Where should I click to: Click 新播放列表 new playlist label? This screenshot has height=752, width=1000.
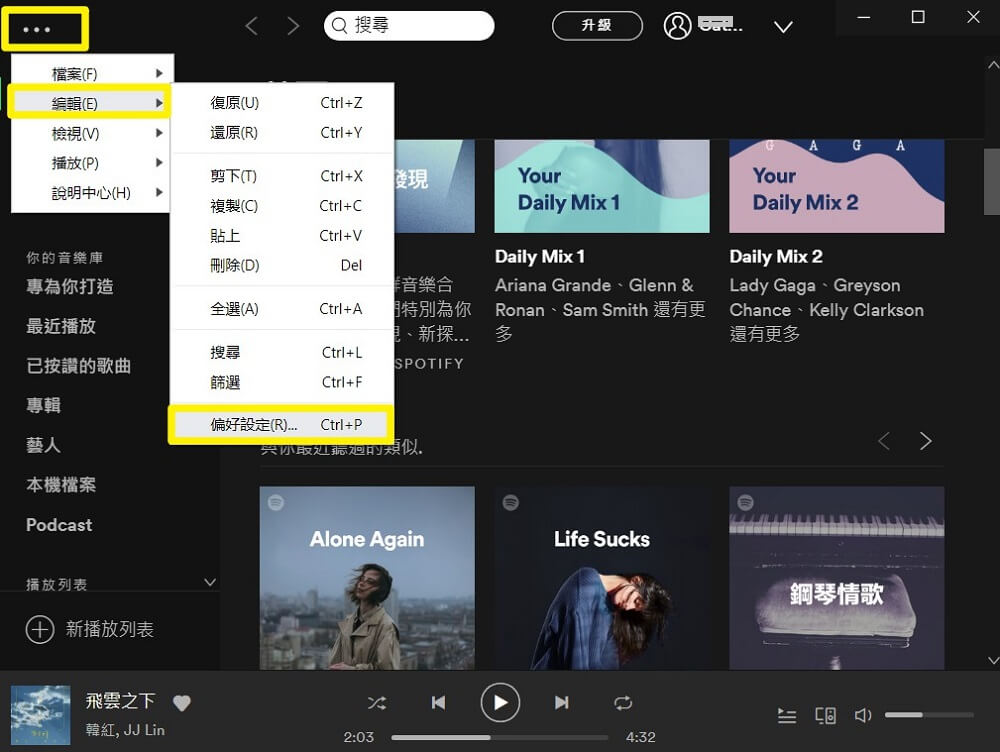click(x=110, y=630)
